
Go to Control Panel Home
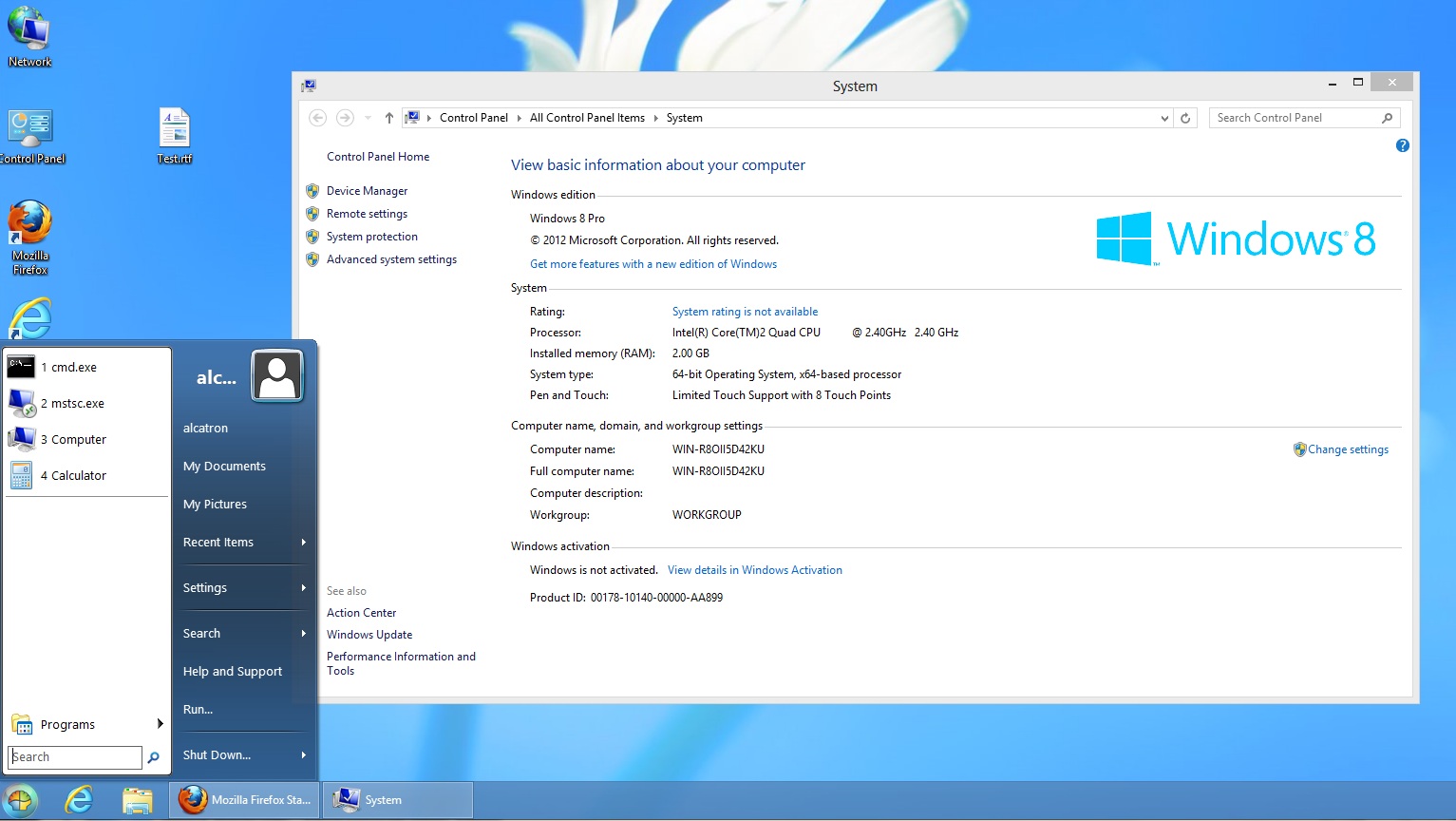tap(378, 157)
